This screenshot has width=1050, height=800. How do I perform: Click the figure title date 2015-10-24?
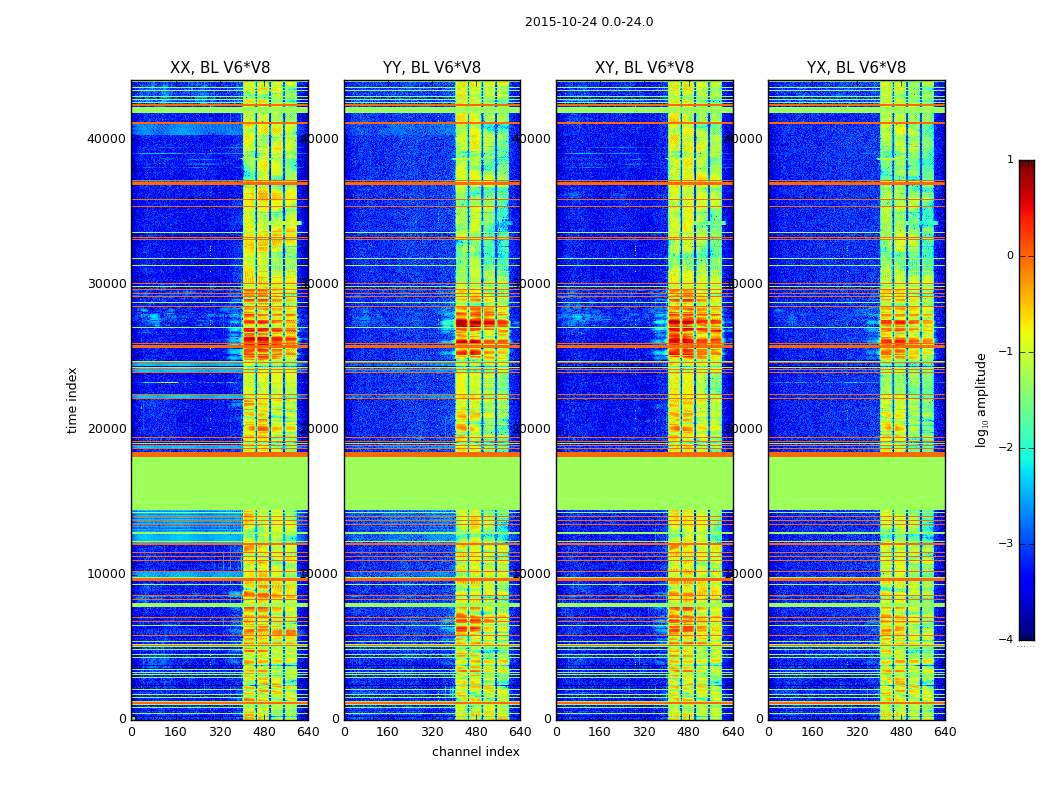[x=588, y=22]
